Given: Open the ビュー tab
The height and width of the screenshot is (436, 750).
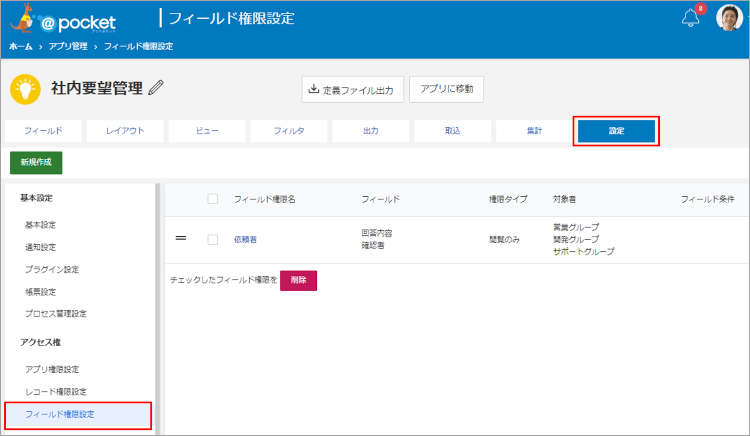Looking at the screenshot, I should 207,131.
